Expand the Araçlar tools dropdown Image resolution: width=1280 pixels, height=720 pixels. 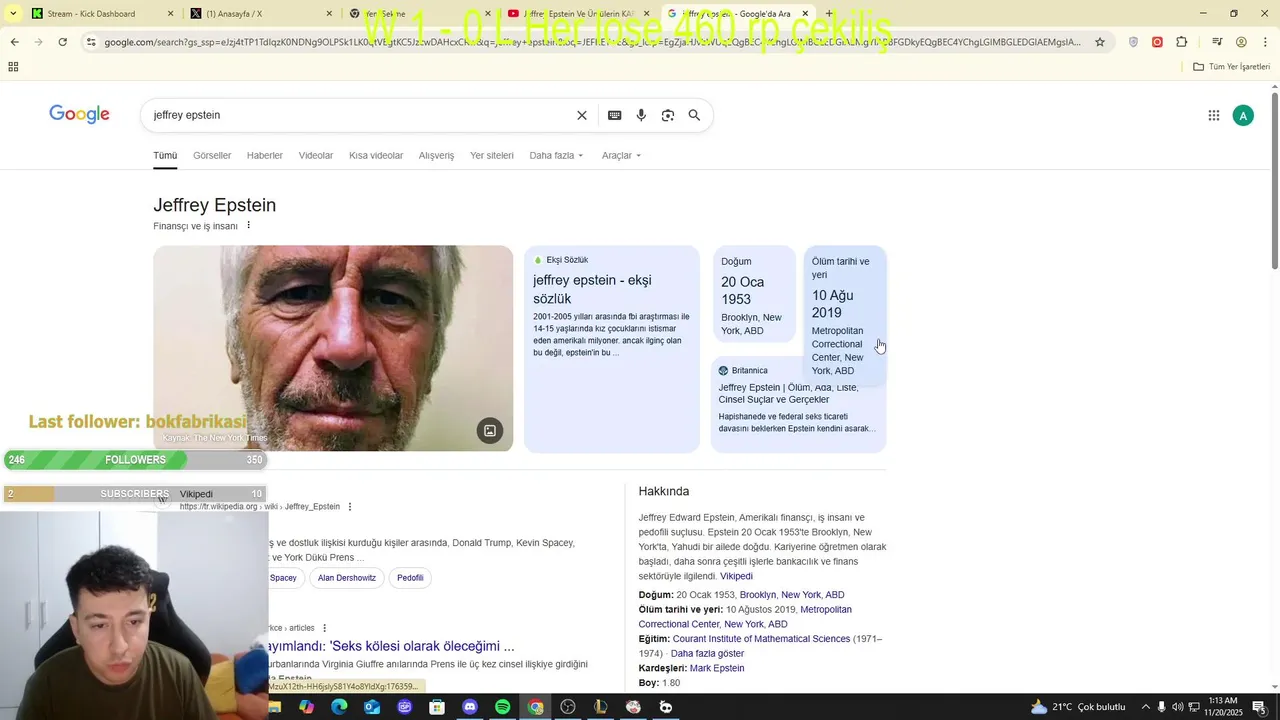[x=621, y=155]
